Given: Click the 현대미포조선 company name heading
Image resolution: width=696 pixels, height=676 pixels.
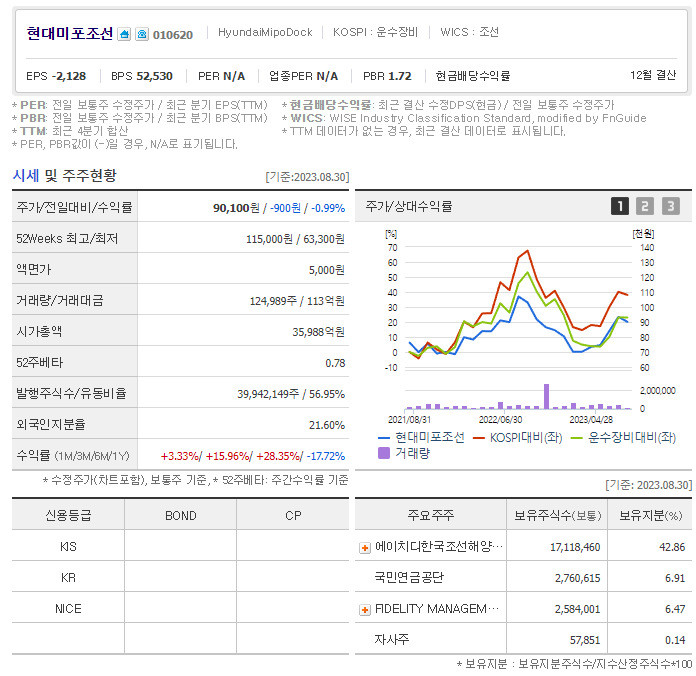Looking at the screenshot, I should click(x=70, y=33).
